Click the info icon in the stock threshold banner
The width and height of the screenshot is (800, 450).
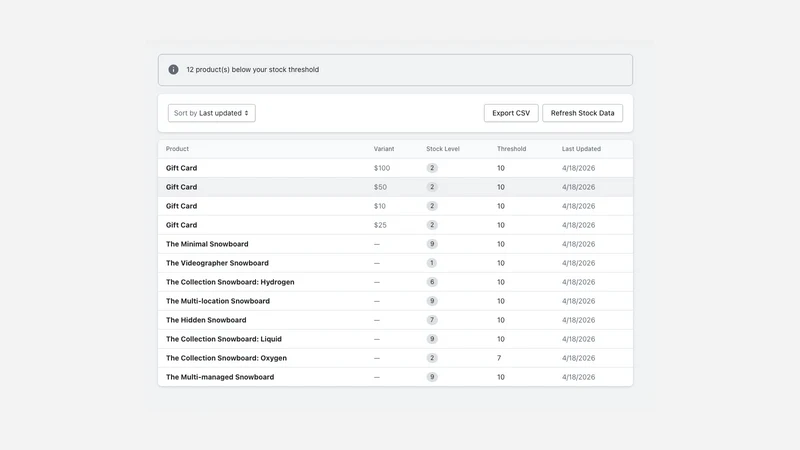[x=173, y=69]
